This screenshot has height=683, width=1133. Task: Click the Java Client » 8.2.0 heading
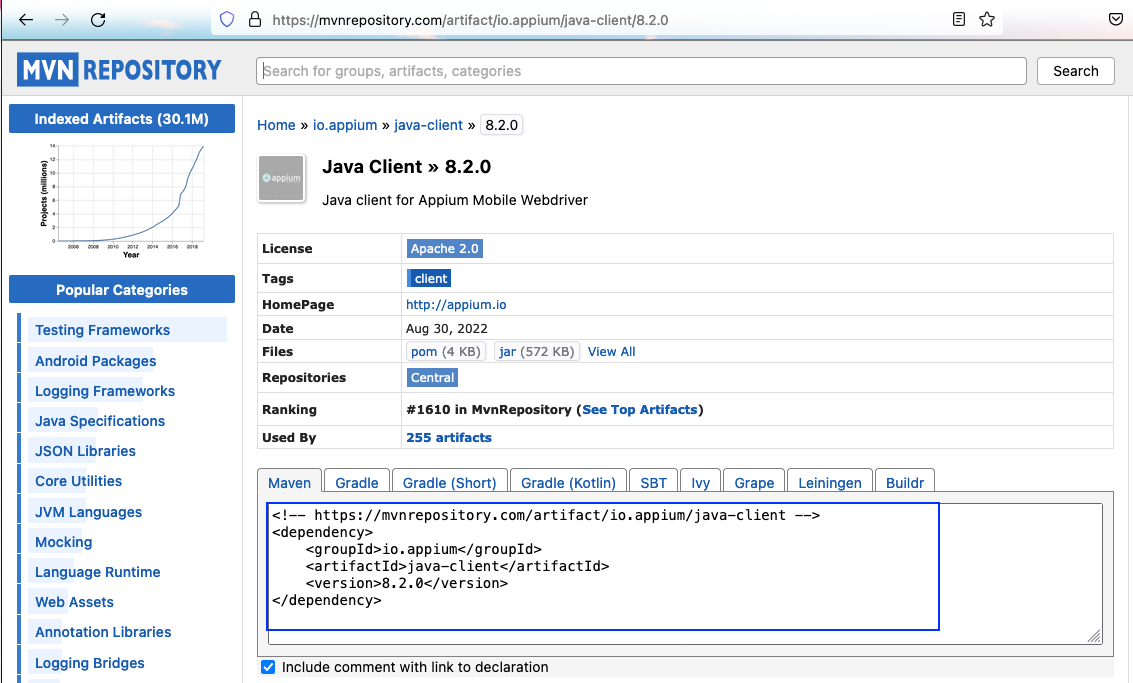406,167
